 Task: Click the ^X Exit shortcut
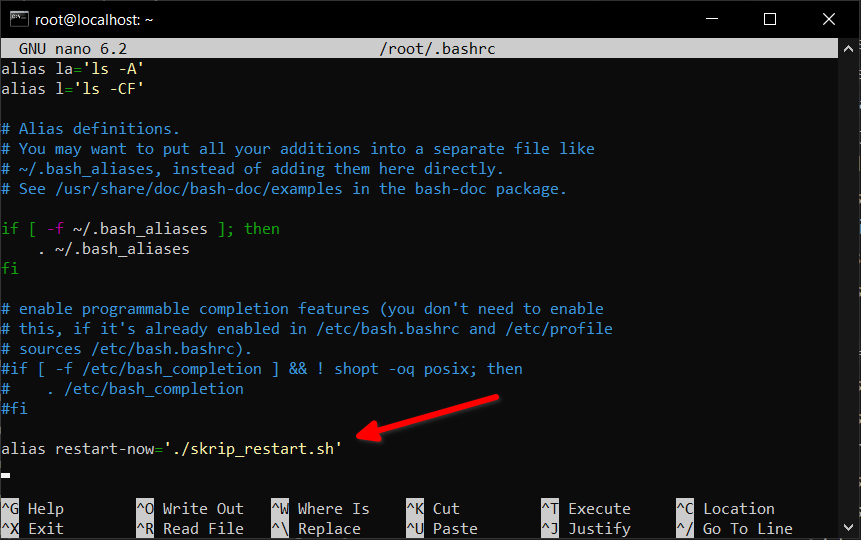tap(35, 529)
